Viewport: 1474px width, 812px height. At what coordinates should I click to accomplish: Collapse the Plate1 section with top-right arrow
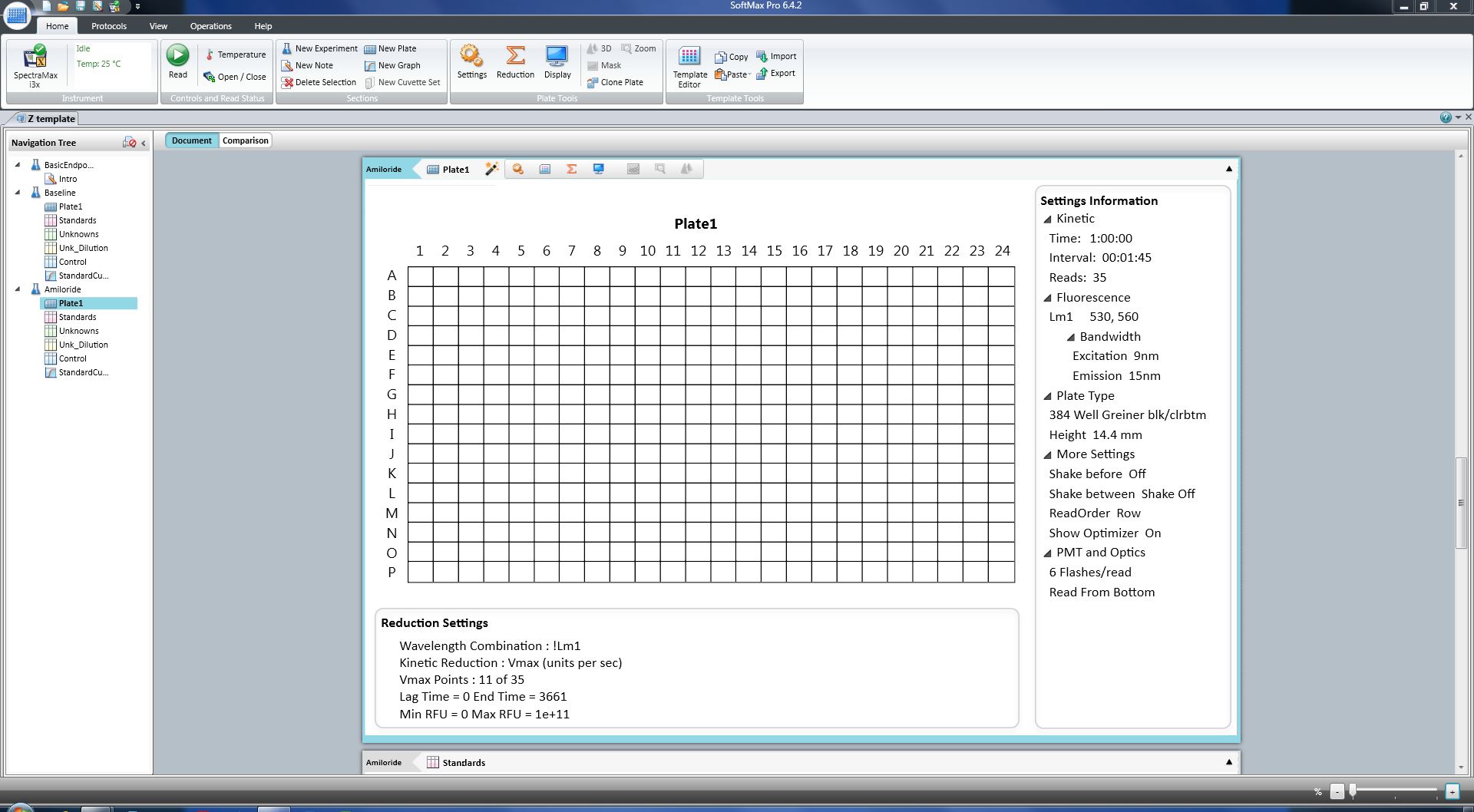(x=1228, y=169)
